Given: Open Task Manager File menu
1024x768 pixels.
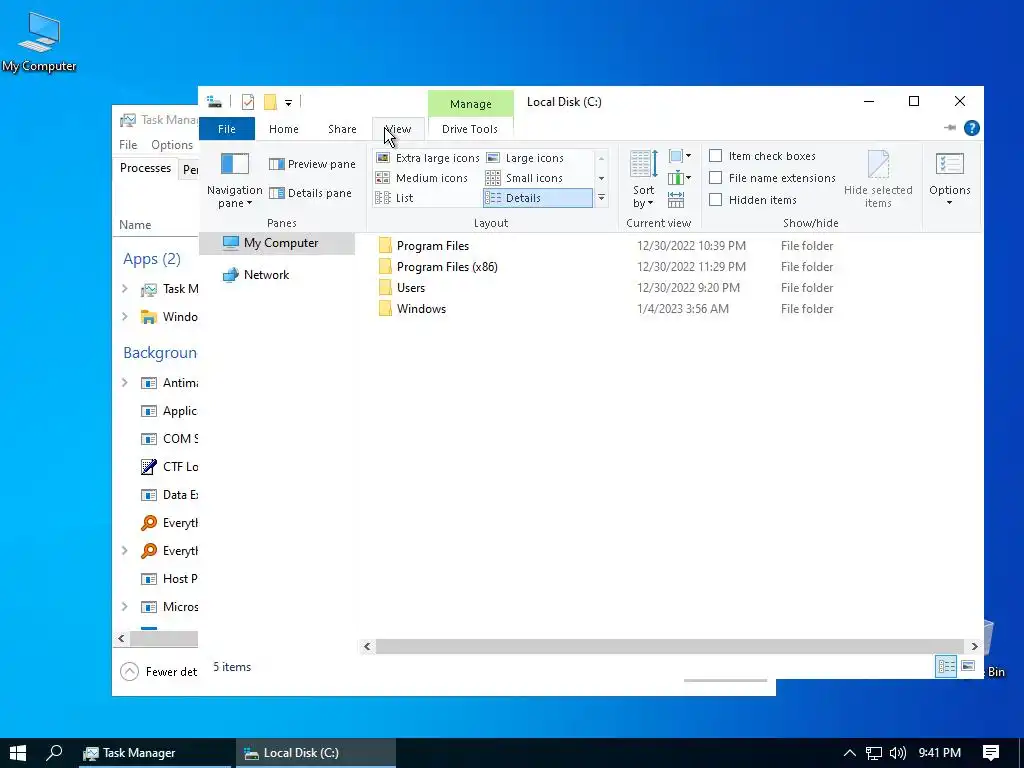Looking at the screenshot, I should coord(128,145).
